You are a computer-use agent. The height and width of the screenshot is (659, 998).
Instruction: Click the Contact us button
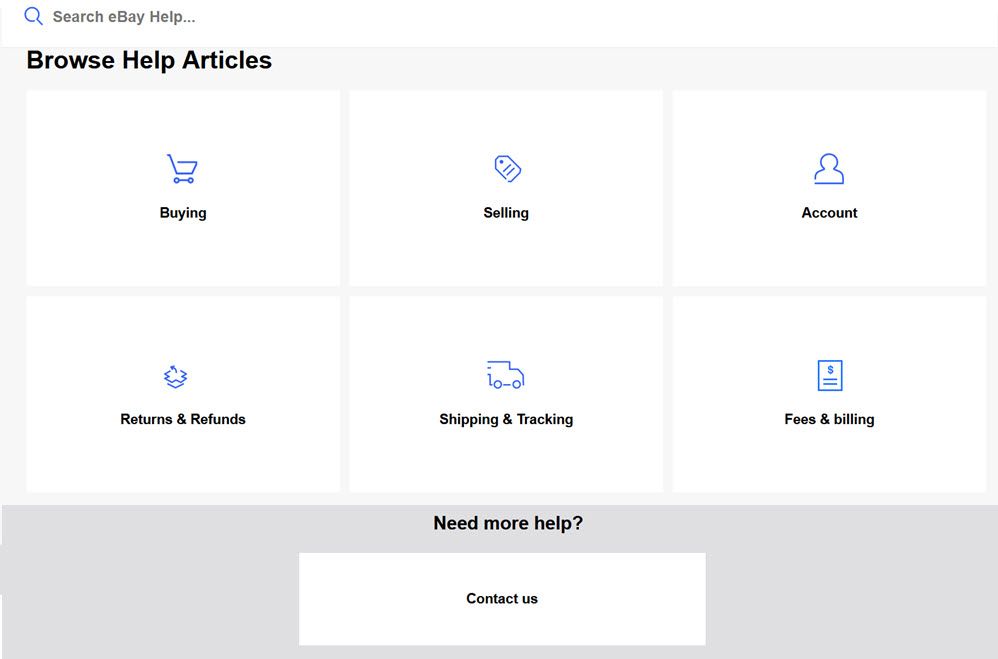[x=502, y=599]
